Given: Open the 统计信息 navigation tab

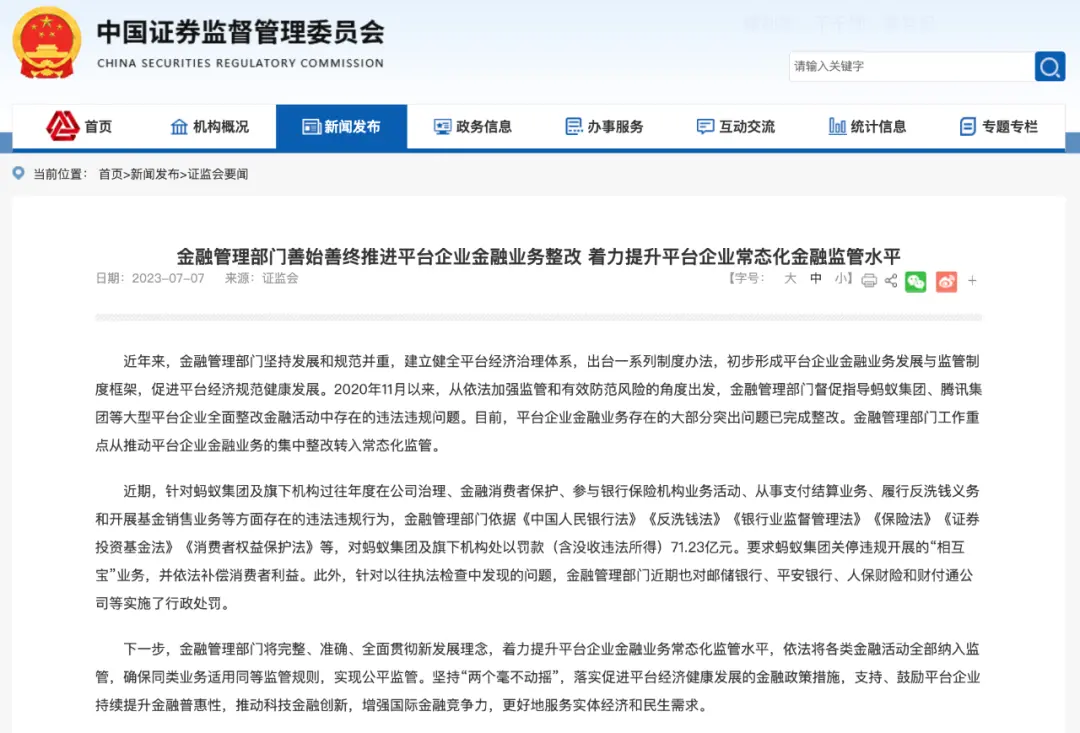Looking at the screenshot, I should [868, 127].
